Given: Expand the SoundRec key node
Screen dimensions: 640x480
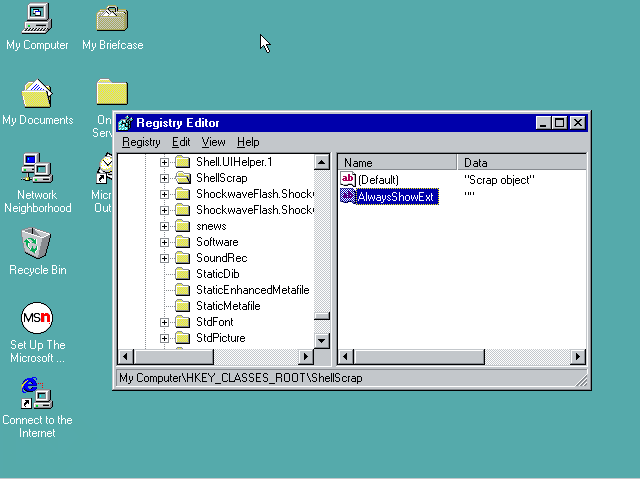Looking at the screenshot, I should pyautogui.click(x=165, y=258).
